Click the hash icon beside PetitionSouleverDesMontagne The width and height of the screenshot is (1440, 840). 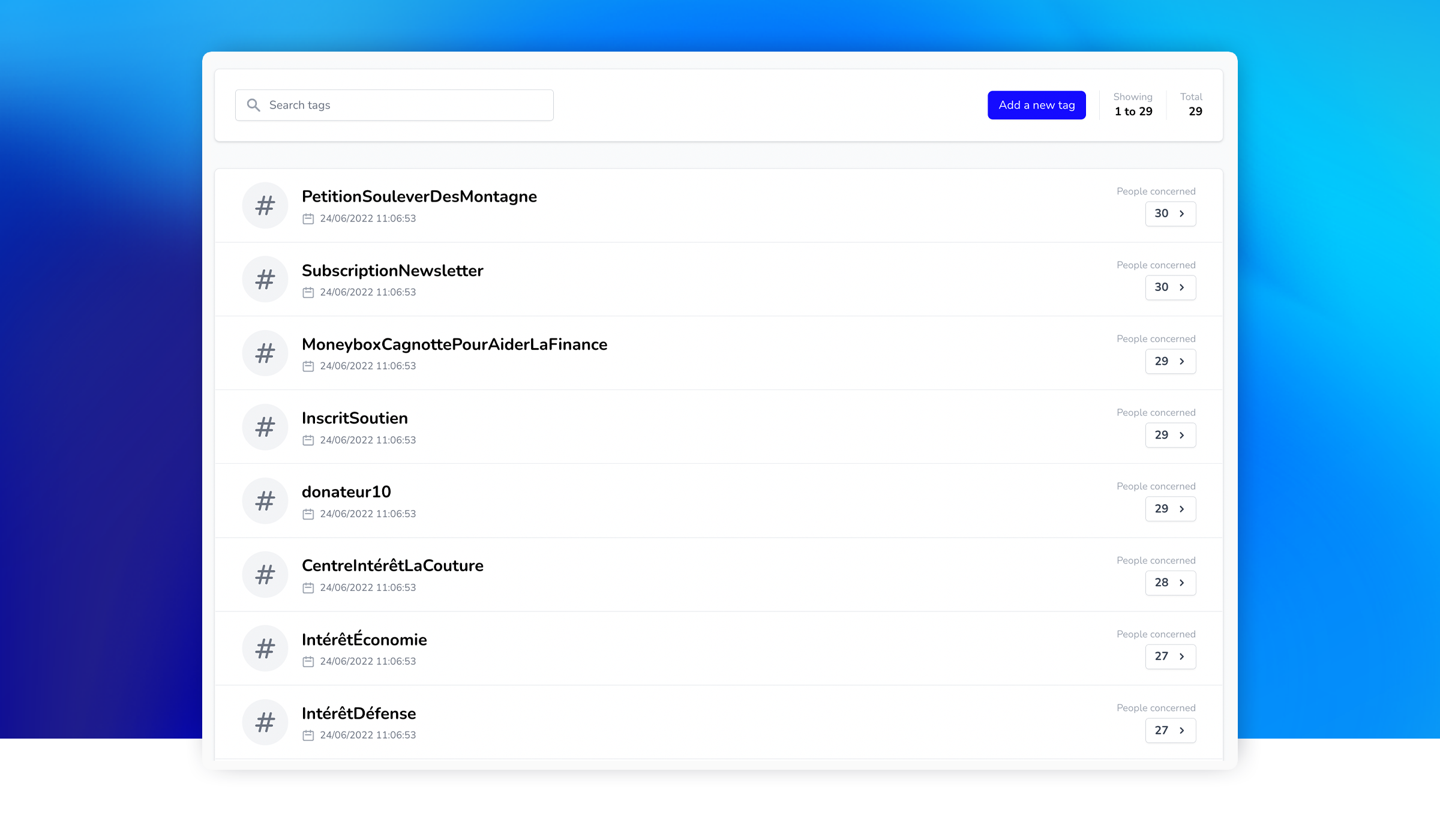(x=265, y=206)
